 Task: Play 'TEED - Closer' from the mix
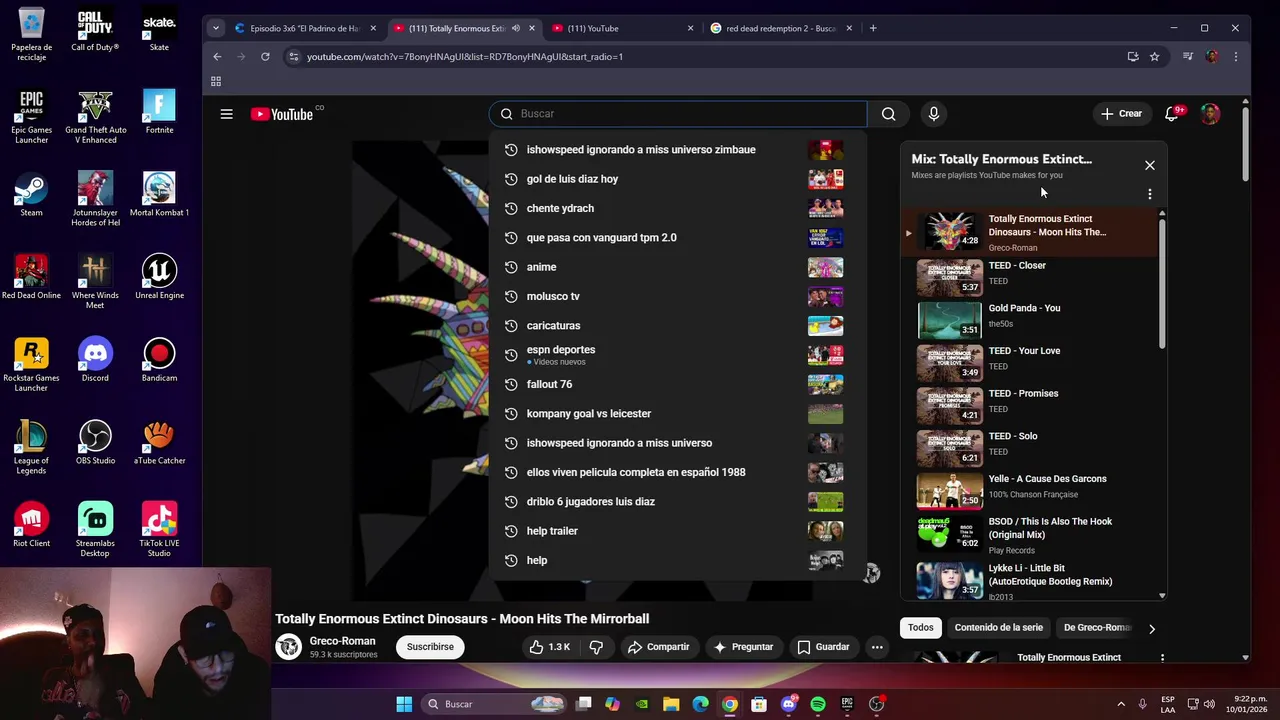[x=1030, y=276]
